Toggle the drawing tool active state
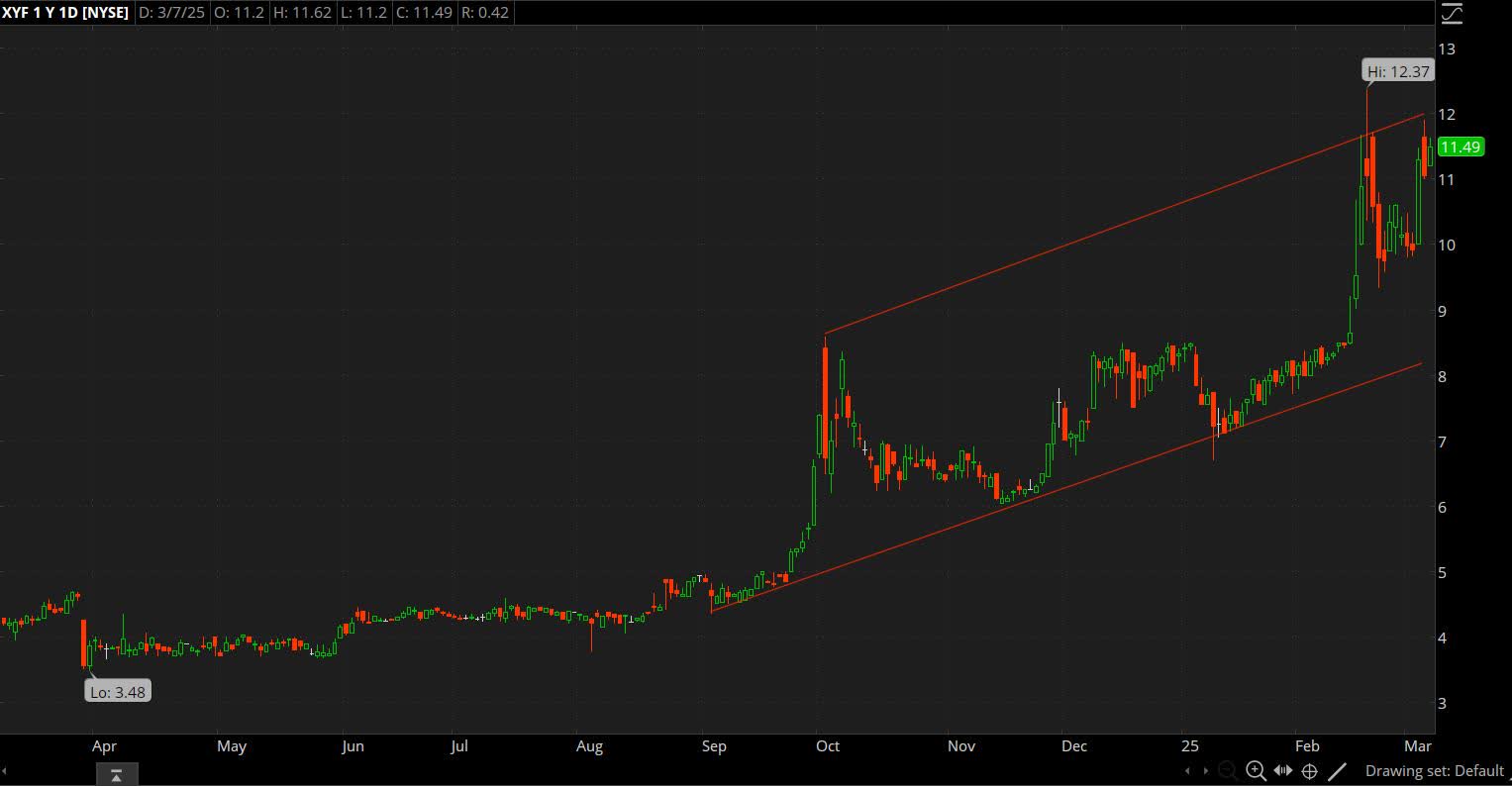This screenshot has width=1512, height=786. (1338, 770)
